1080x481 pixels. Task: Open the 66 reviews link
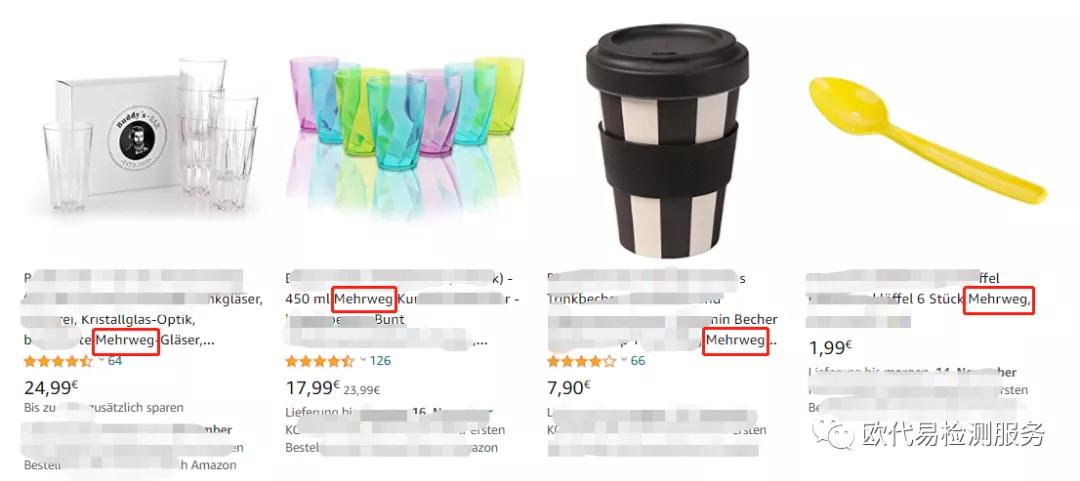pos(638,360)
